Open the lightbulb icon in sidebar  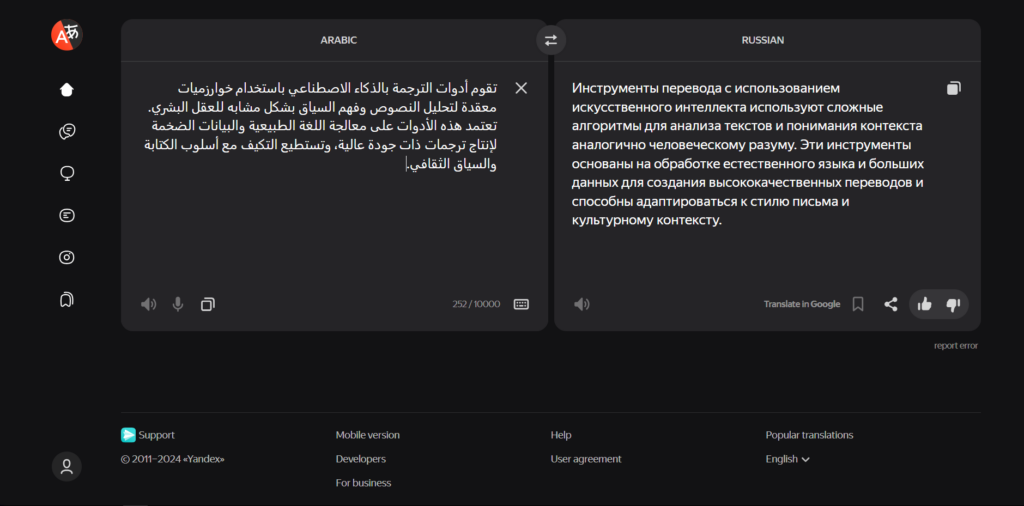pos(67,174)
